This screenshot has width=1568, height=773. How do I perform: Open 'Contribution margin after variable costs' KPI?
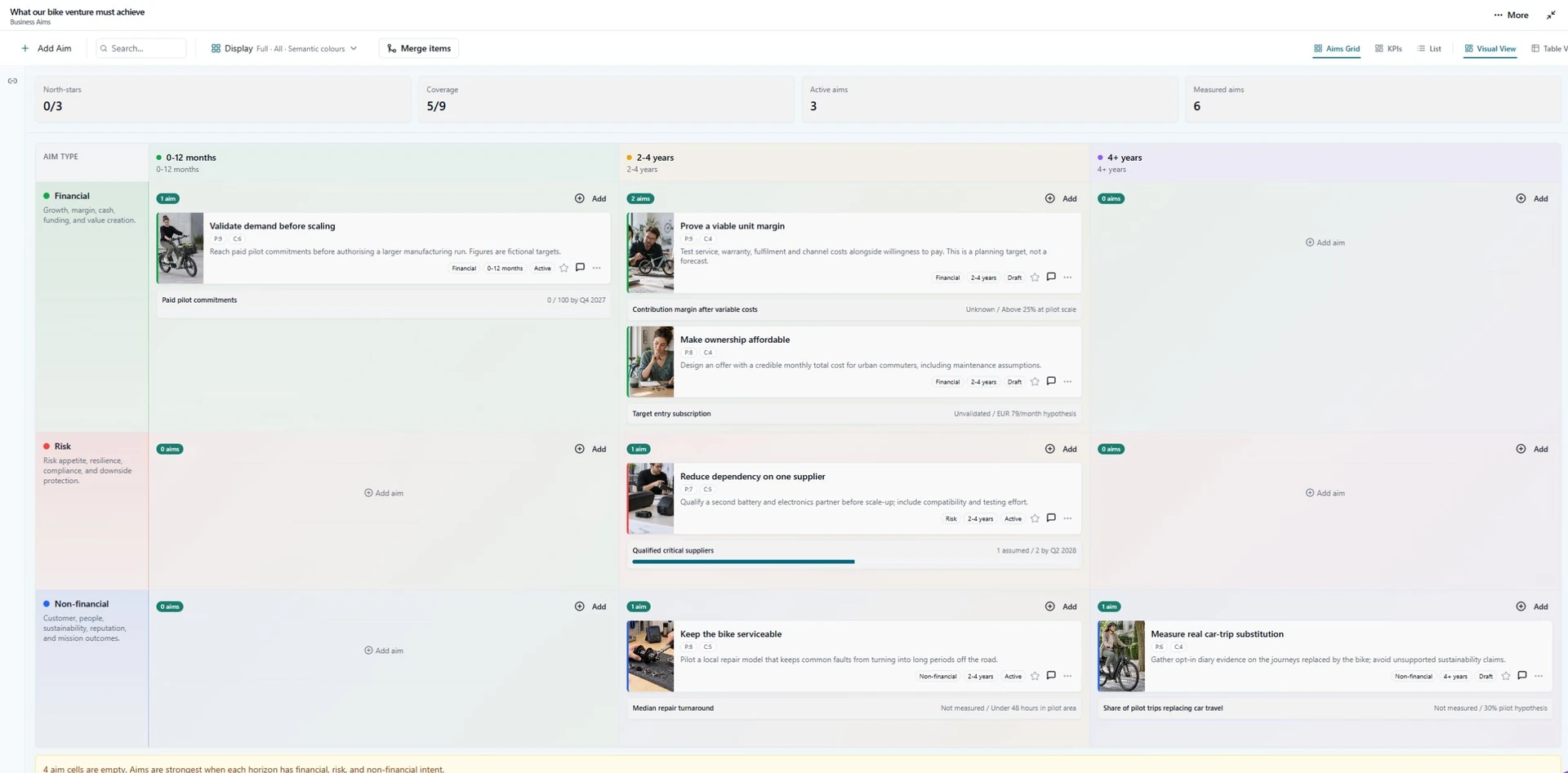(x=854, y=309)
